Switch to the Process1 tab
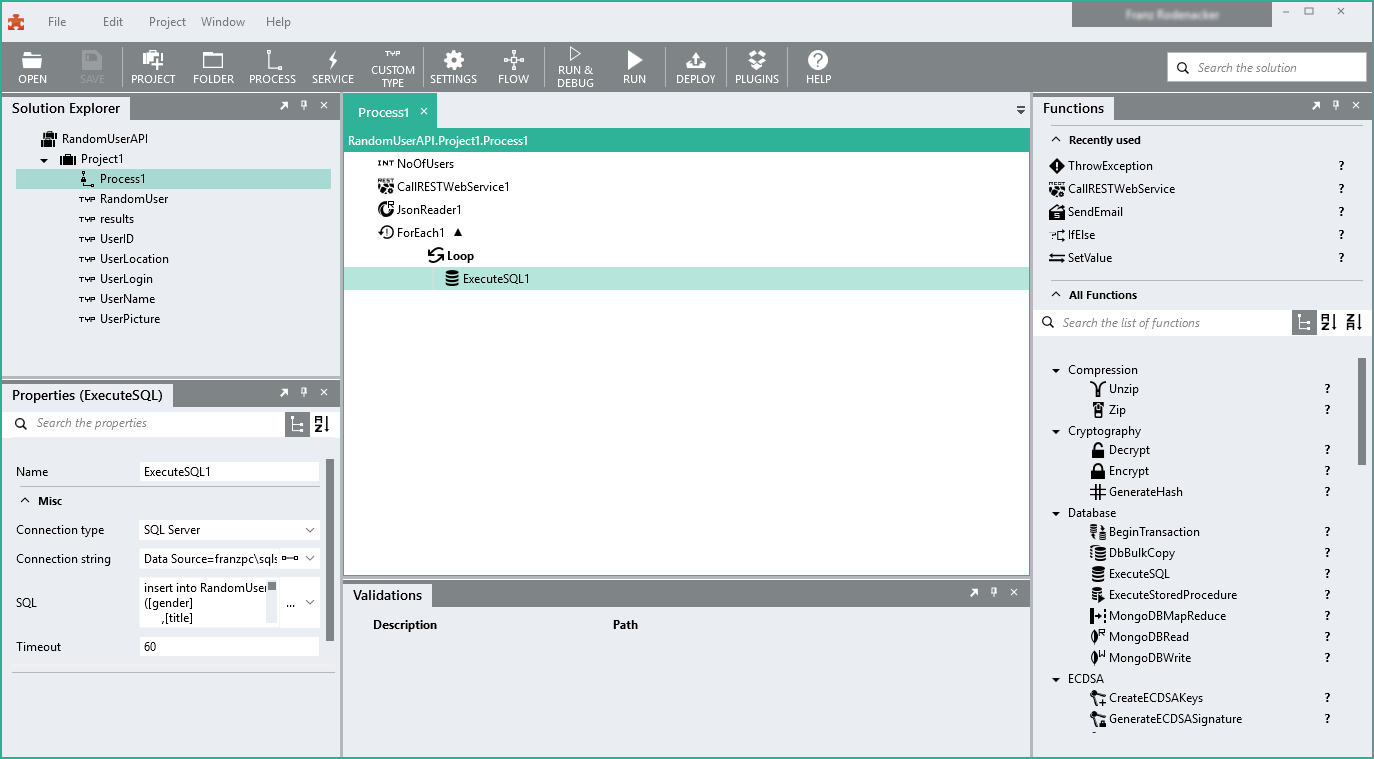1374x759 pixels. pos(383,112)
